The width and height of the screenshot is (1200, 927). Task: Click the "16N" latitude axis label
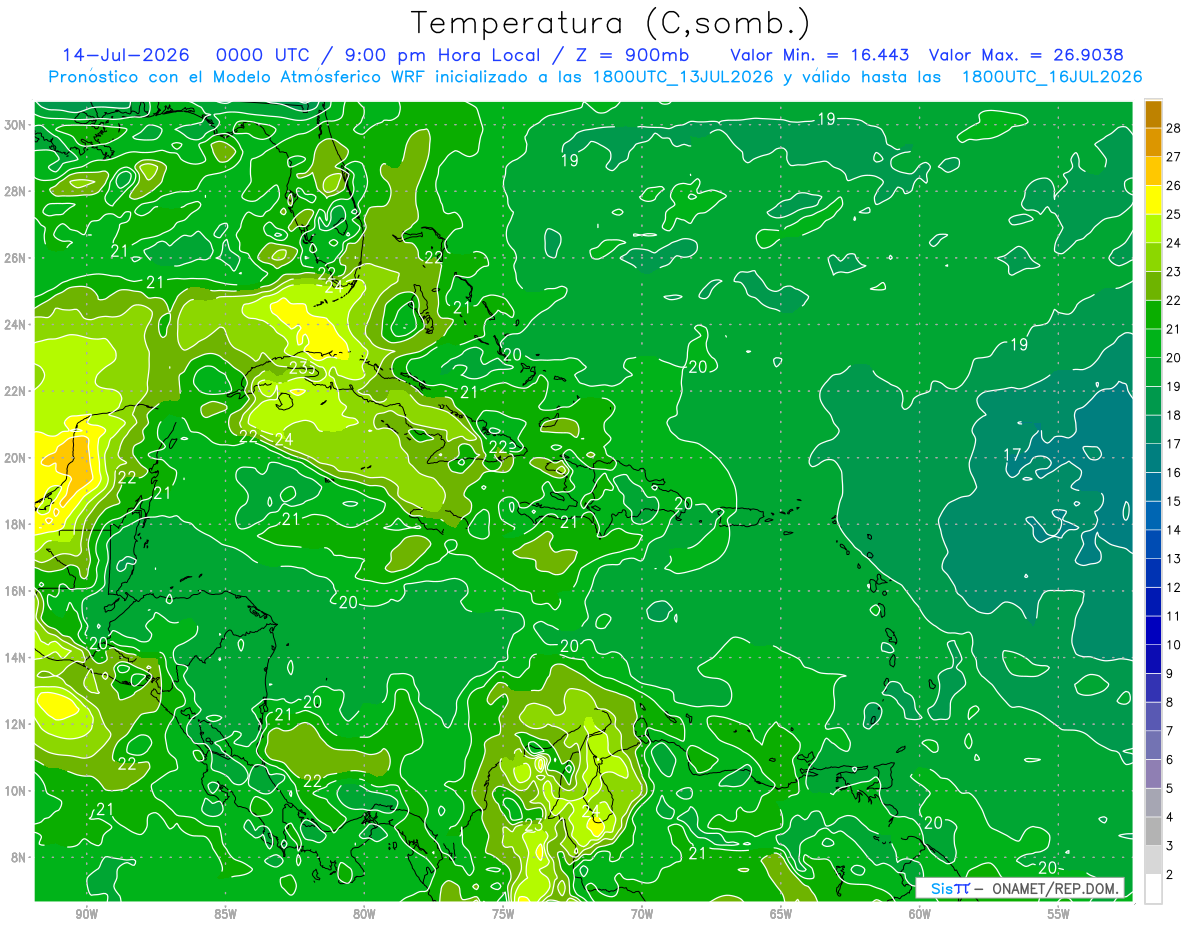[x=16, y=591]
